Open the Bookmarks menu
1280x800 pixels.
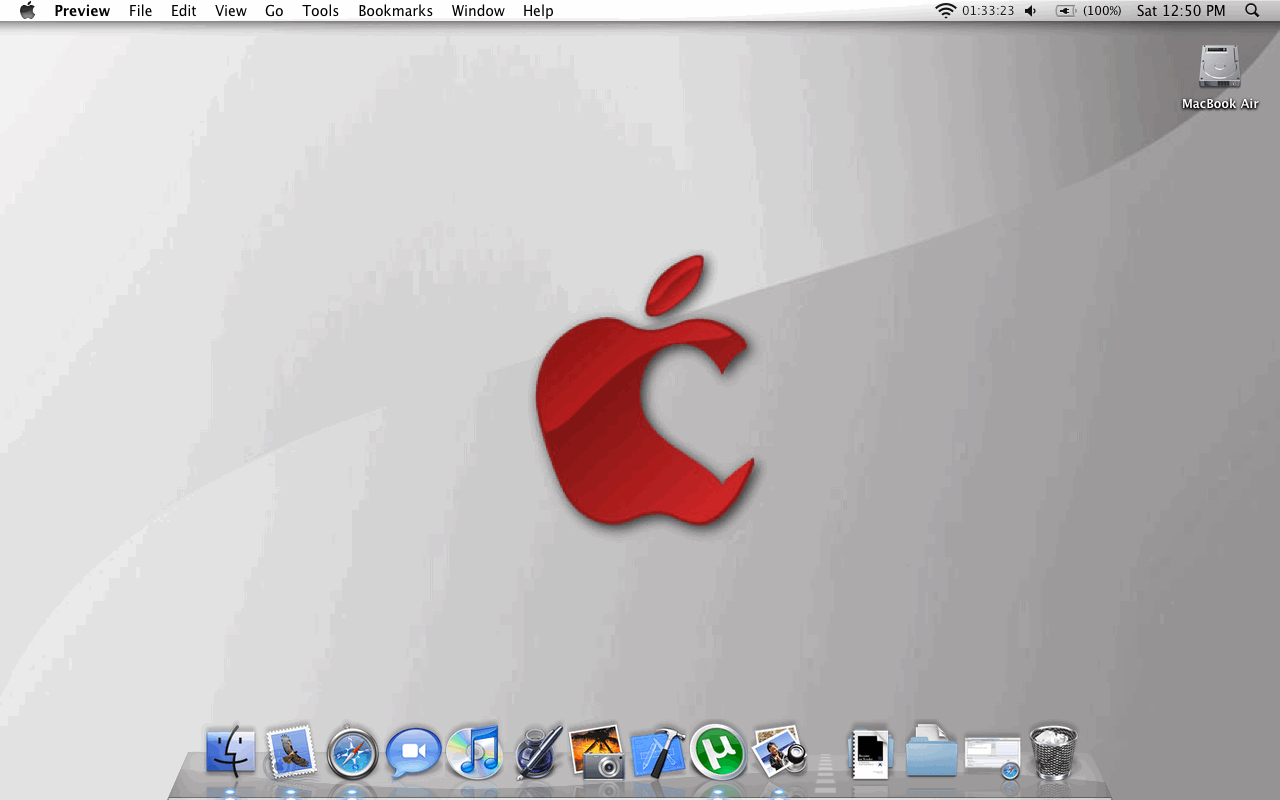[x=396, y=11]
